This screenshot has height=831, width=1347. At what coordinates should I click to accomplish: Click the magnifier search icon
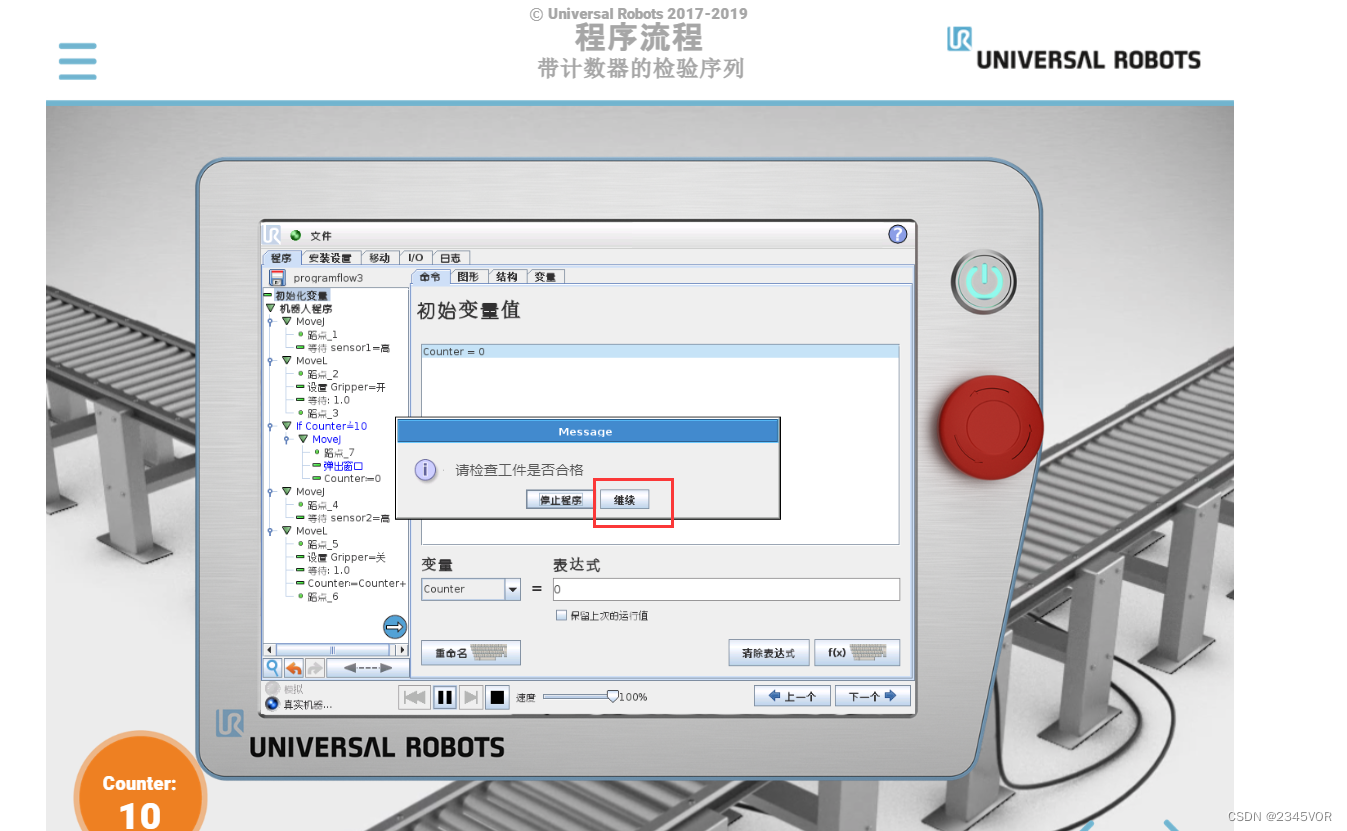[272, 667]
